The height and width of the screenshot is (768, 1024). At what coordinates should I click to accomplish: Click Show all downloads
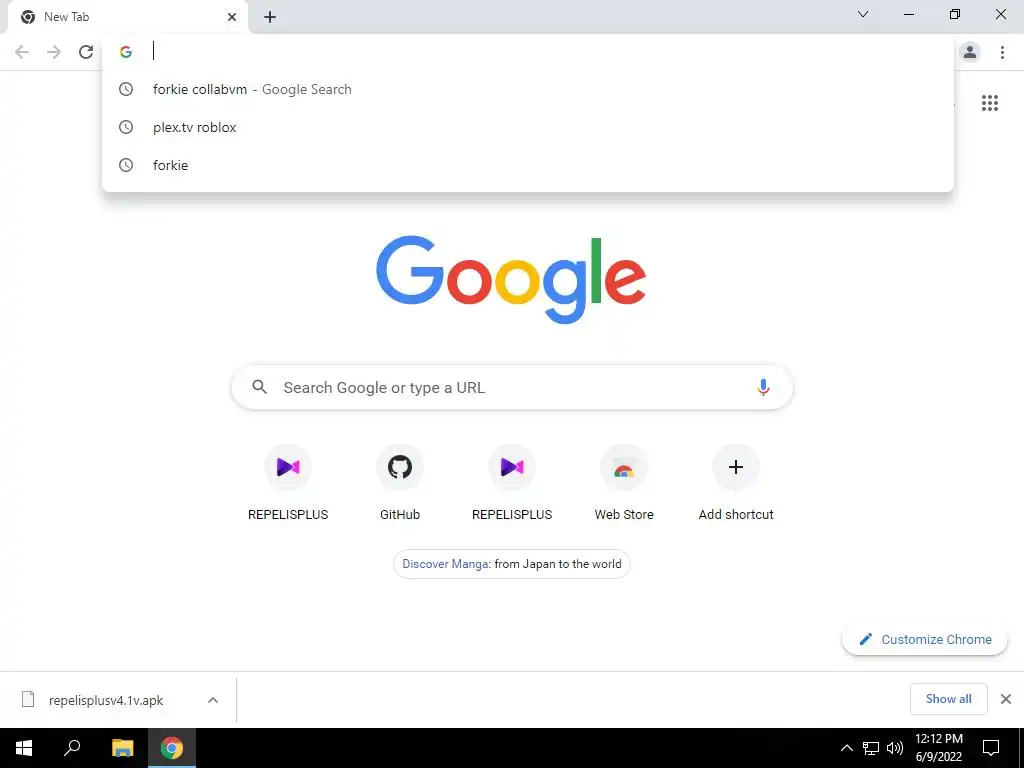click(948, 699)
